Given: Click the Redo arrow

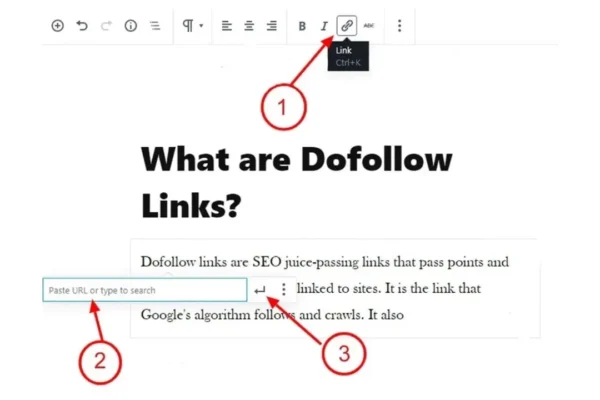Looking at the screenshot, I should (106, 26).
